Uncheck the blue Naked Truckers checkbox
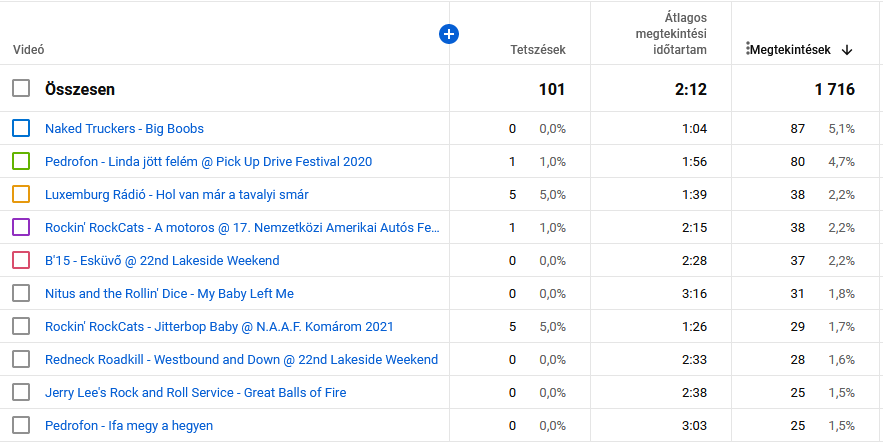Screen dimensions: 883x442 pos(21,128)
